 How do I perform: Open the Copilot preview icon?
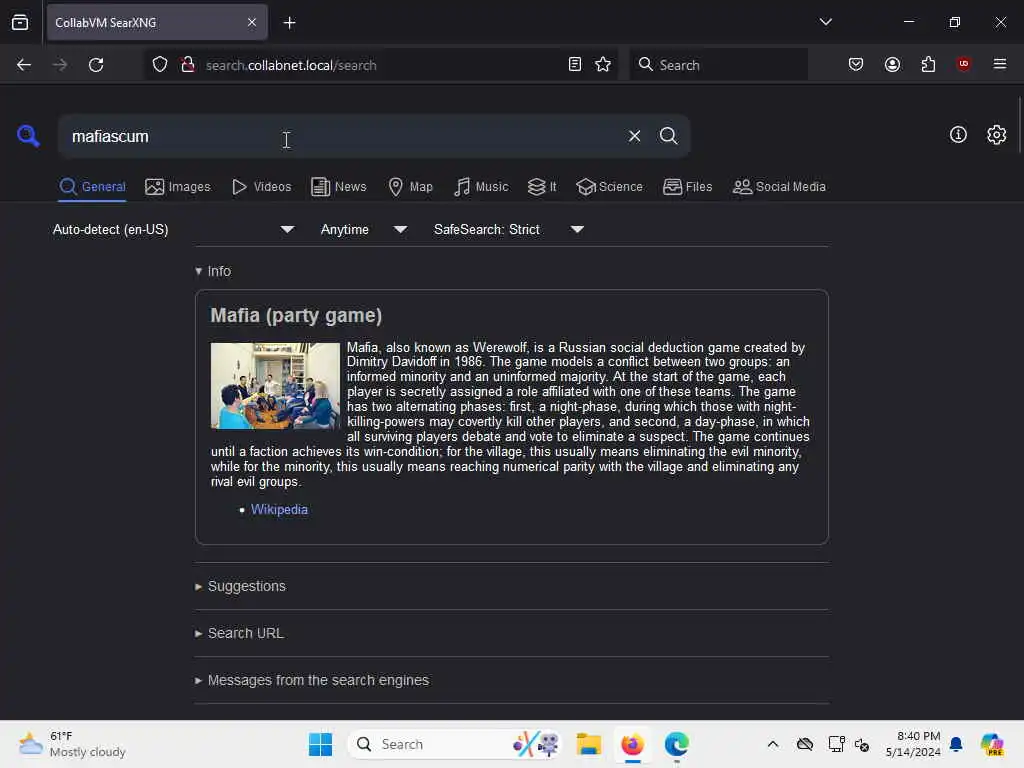[992, 744]
